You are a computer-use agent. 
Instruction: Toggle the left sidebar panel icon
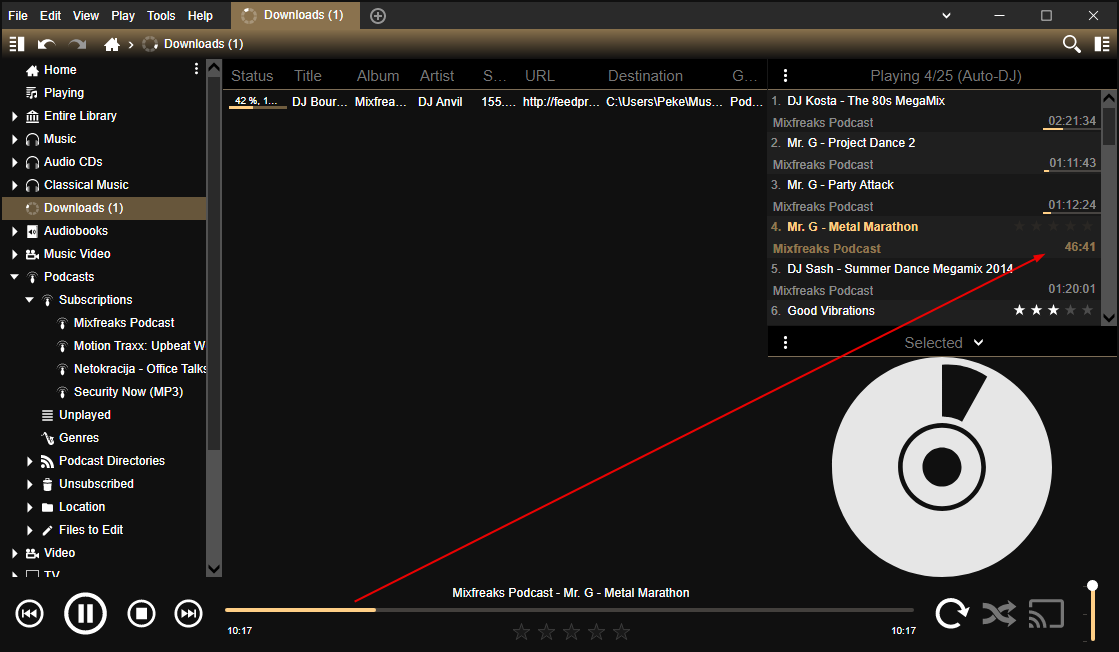tap(16, 44)
